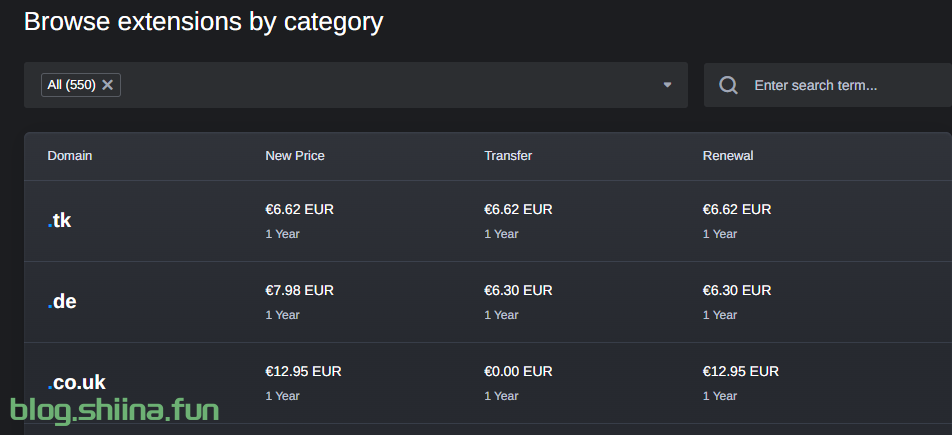Remove the All (550) category tag
Viewport: 952px width, 435px height.
pyautogui.click(x=108, y=85)
